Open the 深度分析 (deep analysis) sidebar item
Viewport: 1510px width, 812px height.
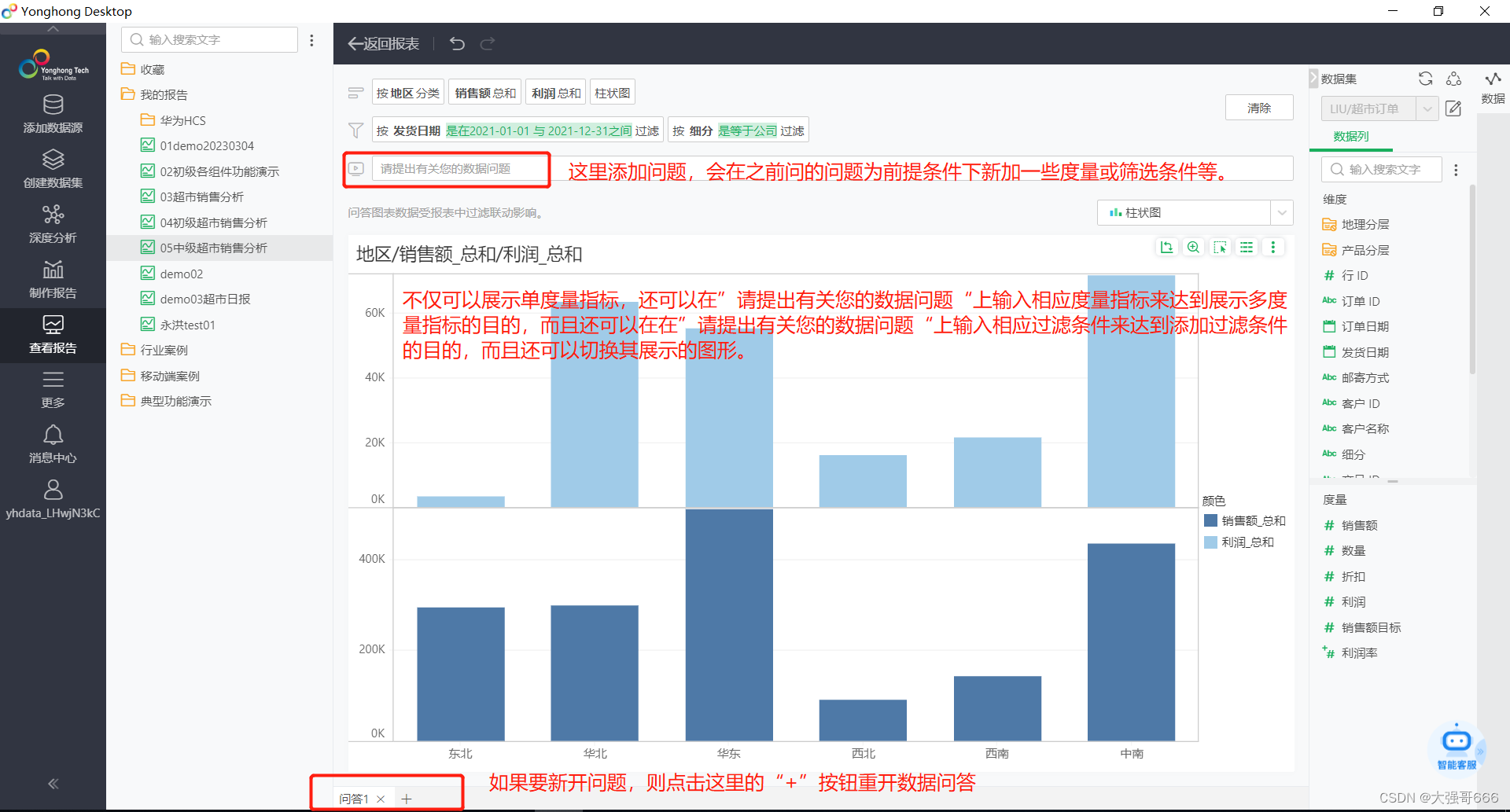[x=53, y=224]
